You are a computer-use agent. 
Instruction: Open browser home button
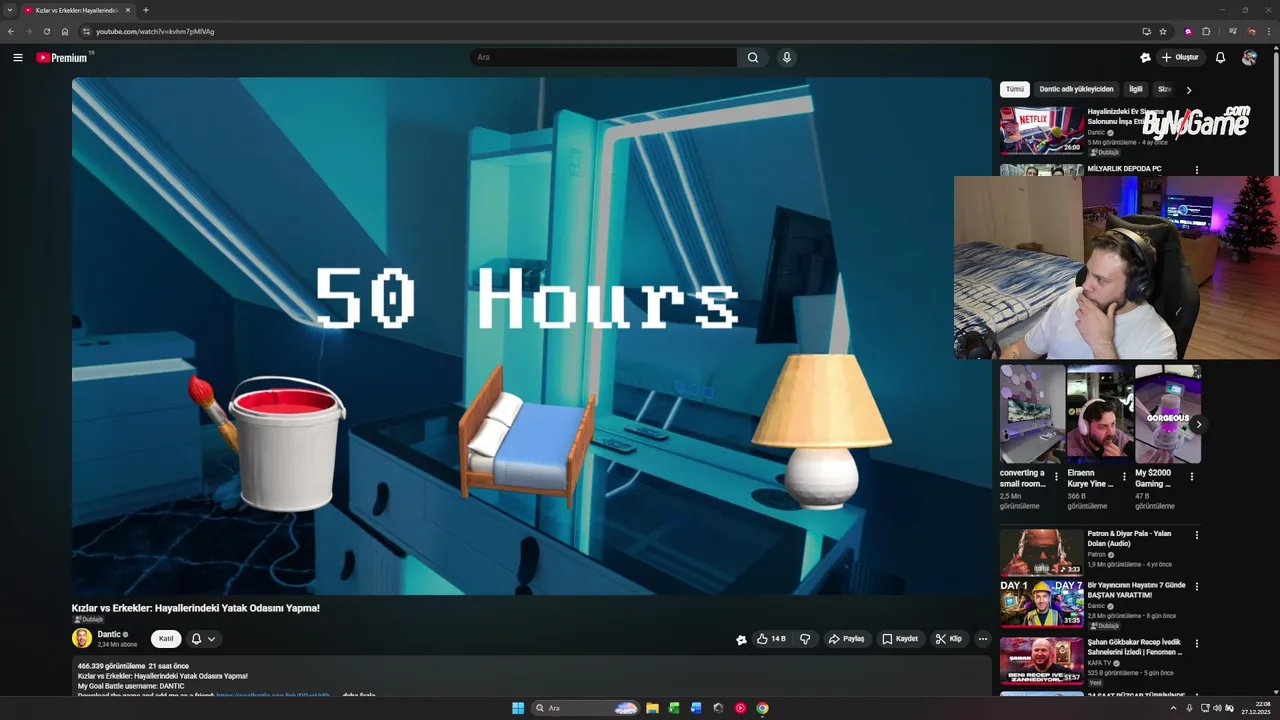(64, 31)
